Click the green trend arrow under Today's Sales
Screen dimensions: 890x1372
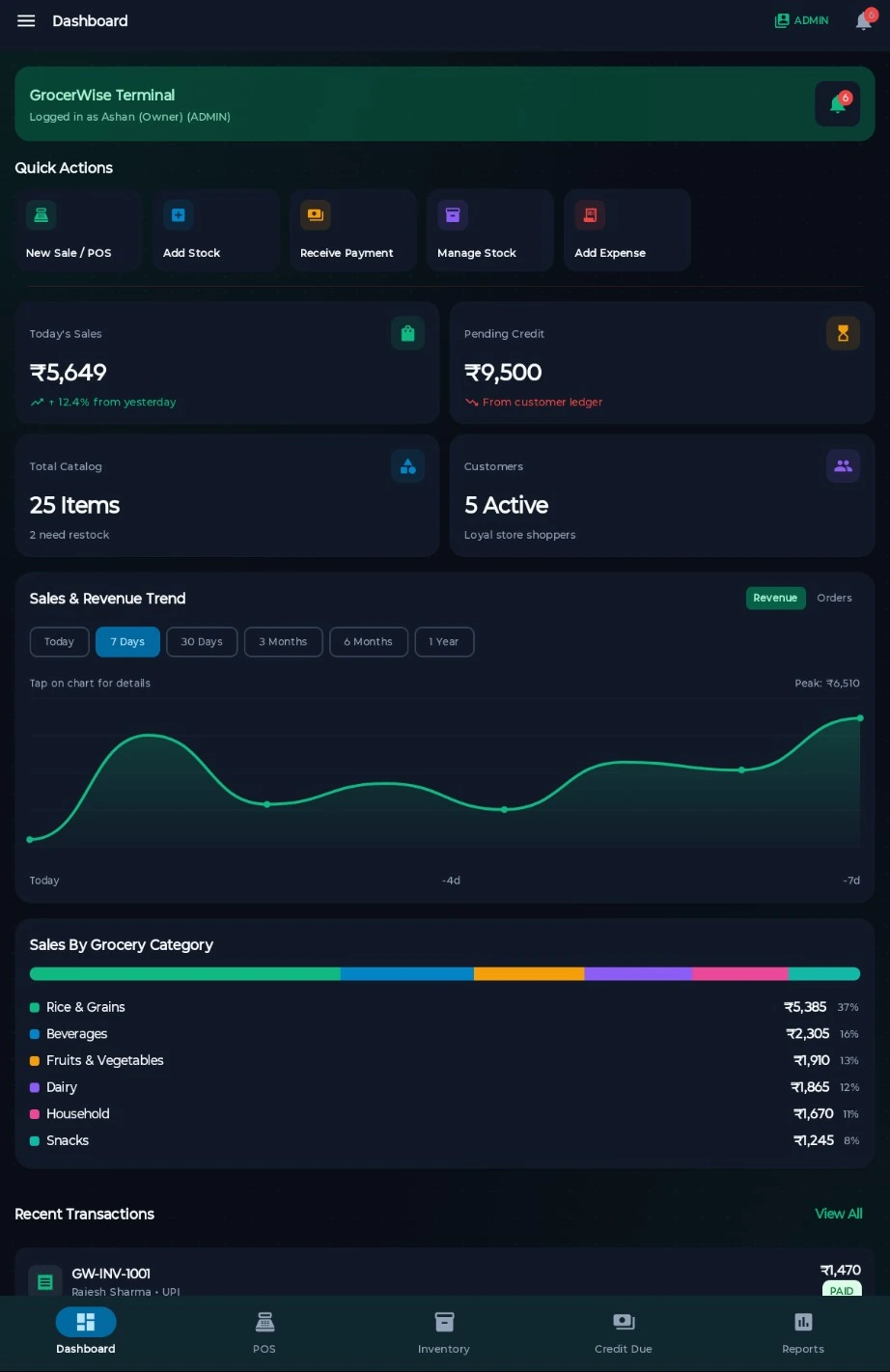37,403
